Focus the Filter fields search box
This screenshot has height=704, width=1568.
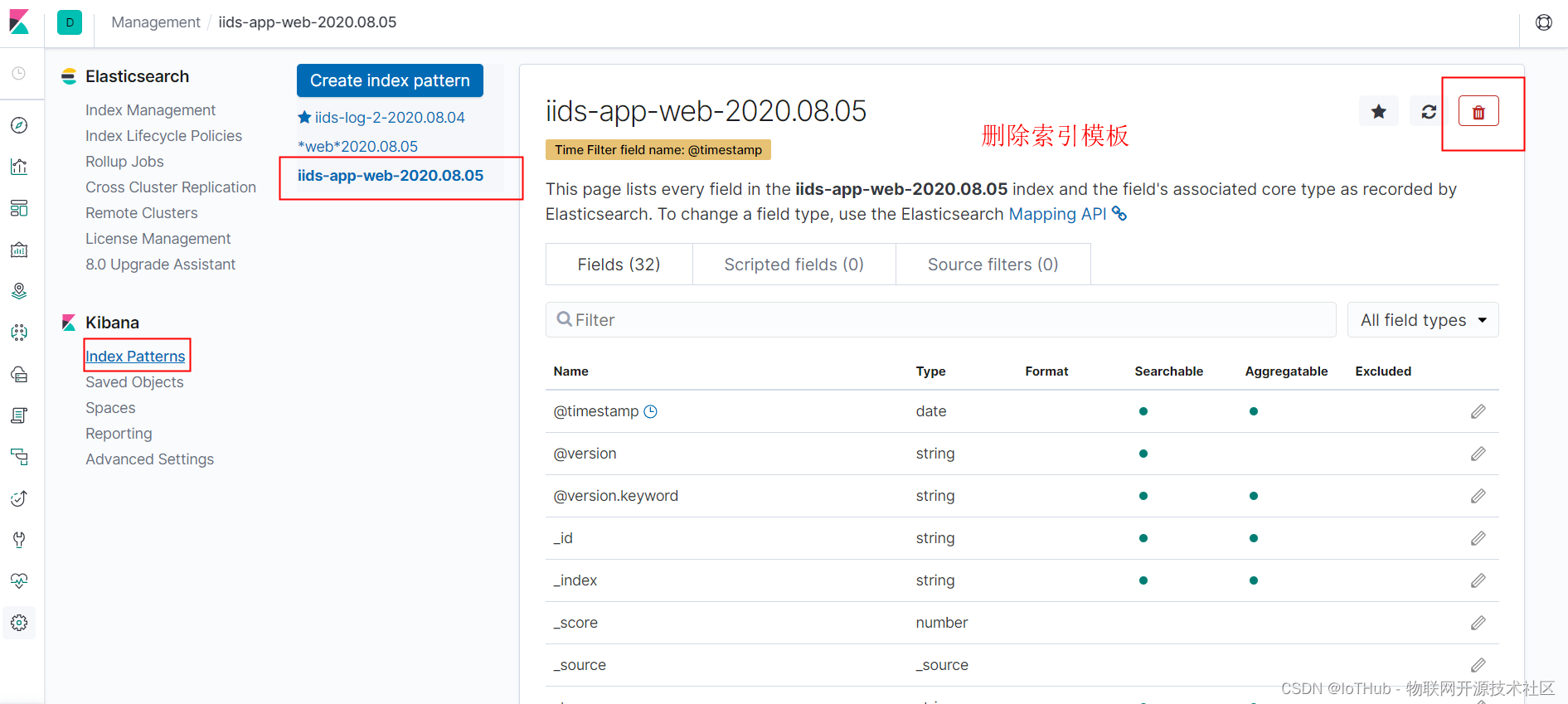point(940,320)
